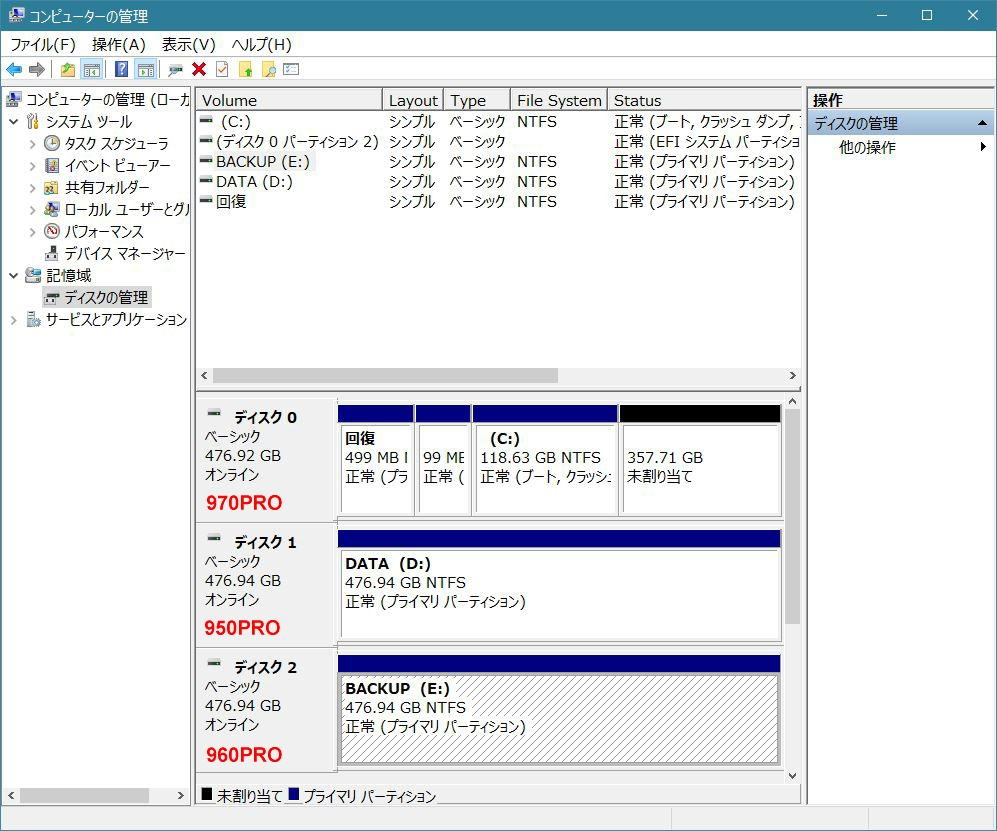Expand the ローカル ユーザーとグループ node
Viewport: 997px width, 831px height.
tap(32, 210)
